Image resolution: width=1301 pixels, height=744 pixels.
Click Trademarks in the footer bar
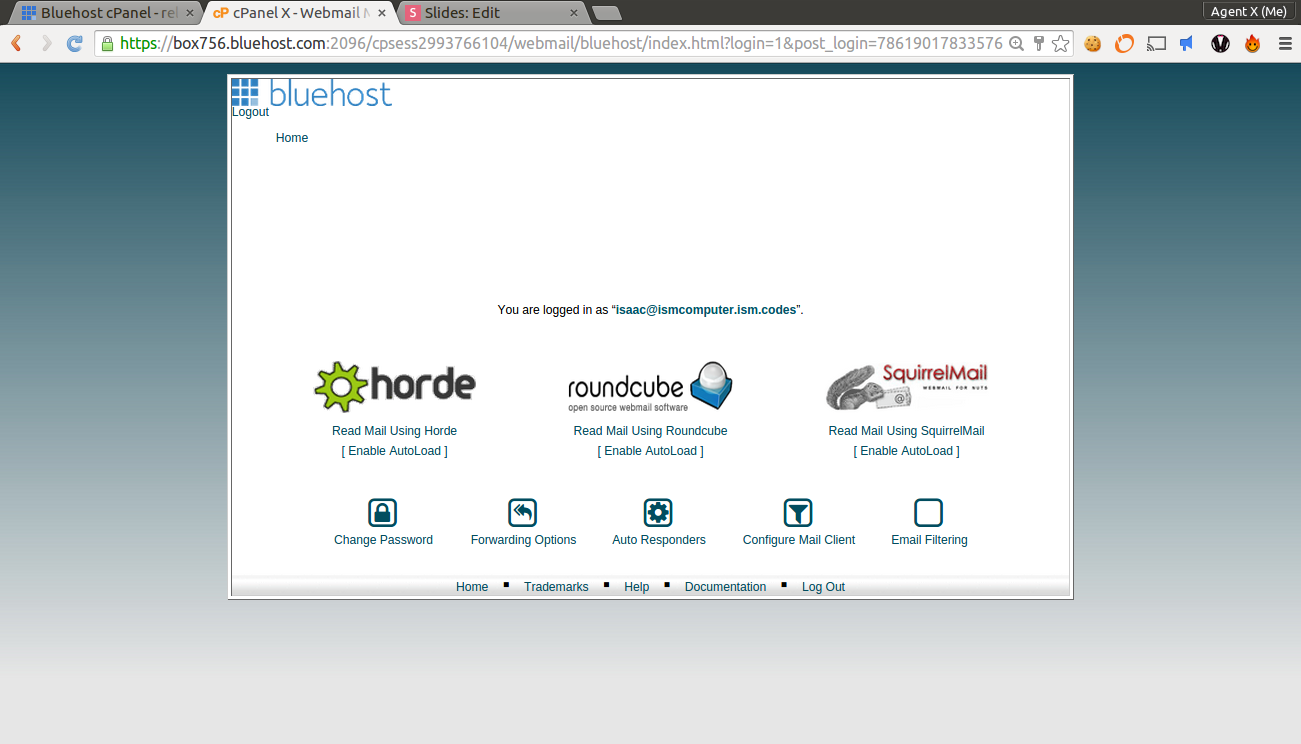[556, 587]
